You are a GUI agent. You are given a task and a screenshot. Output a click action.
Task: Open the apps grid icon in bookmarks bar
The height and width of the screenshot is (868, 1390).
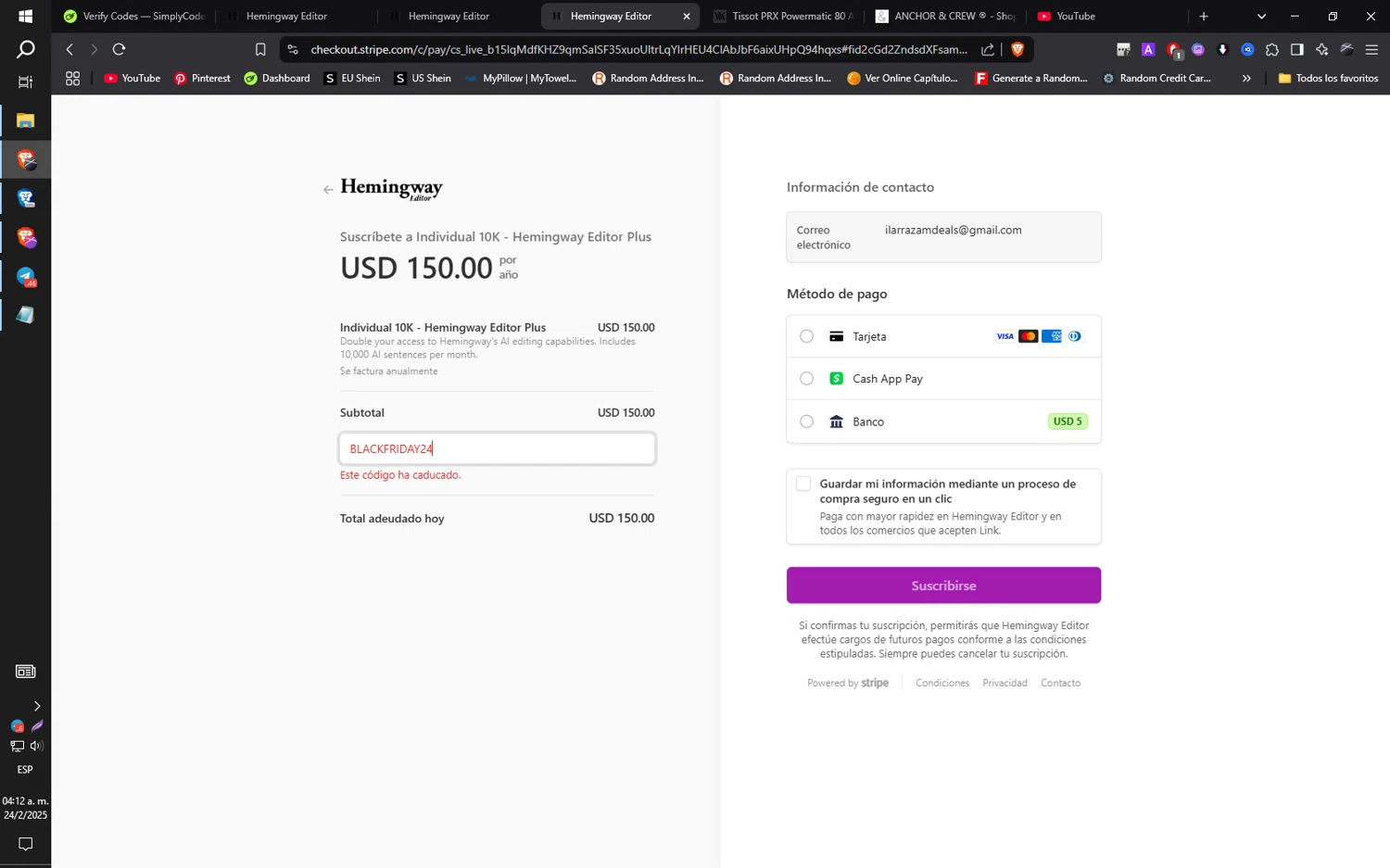click(x=72, y=79)
